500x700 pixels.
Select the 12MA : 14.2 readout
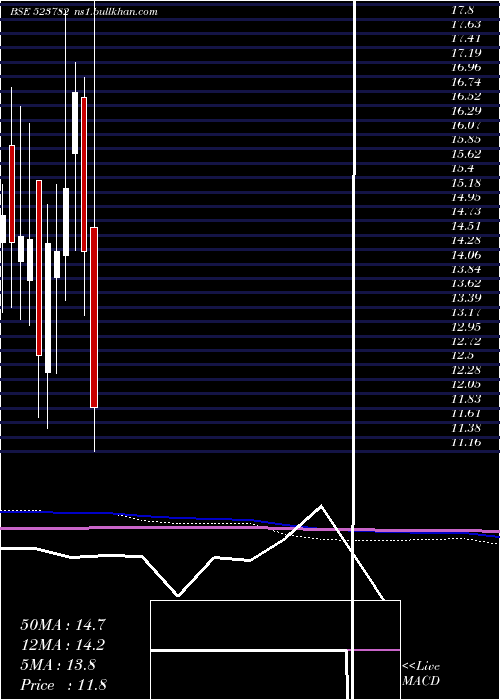[63, 645]
